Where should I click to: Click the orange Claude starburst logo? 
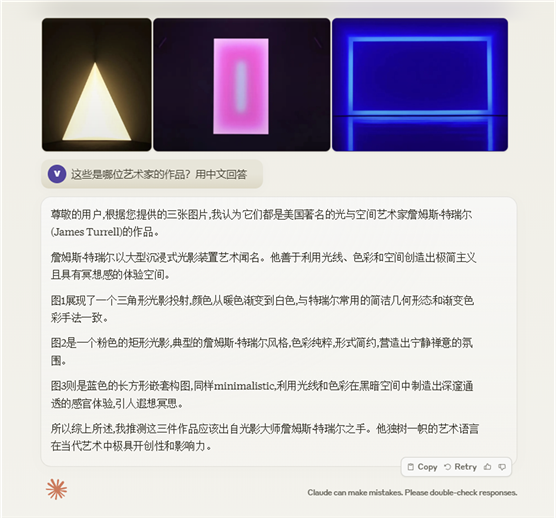tap(56, 489)
